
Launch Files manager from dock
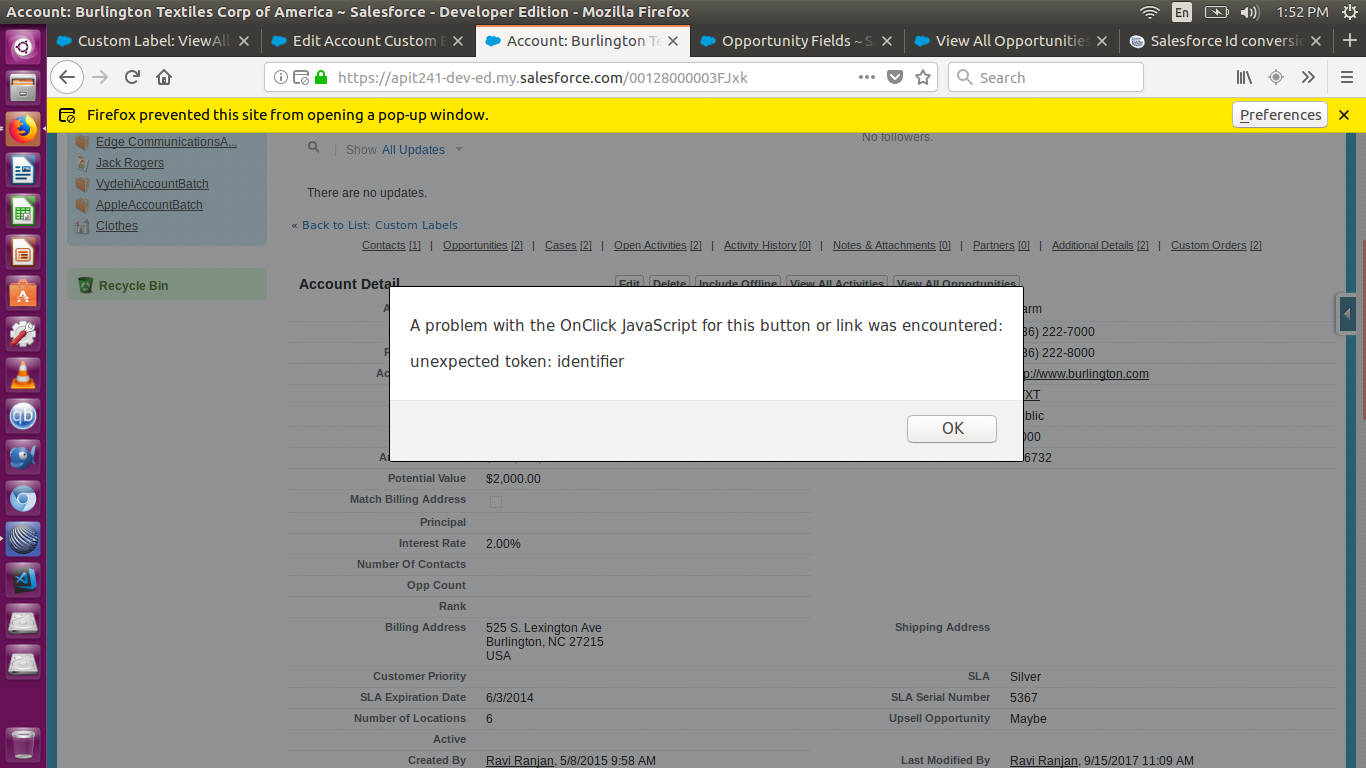(x=23, y=87)
